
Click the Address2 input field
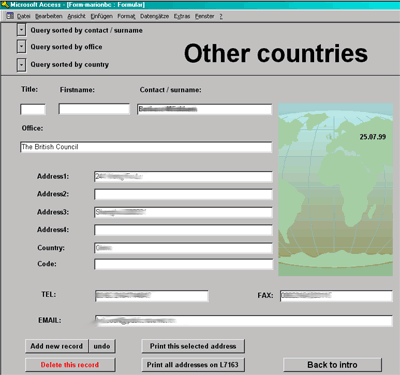click(183, 194)
